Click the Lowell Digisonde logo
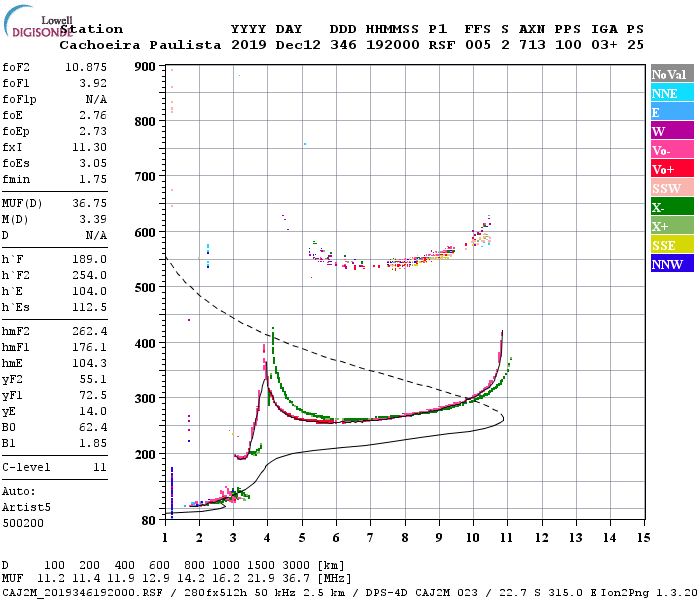Viewport: 700px width, 600px height. (38, 21)
